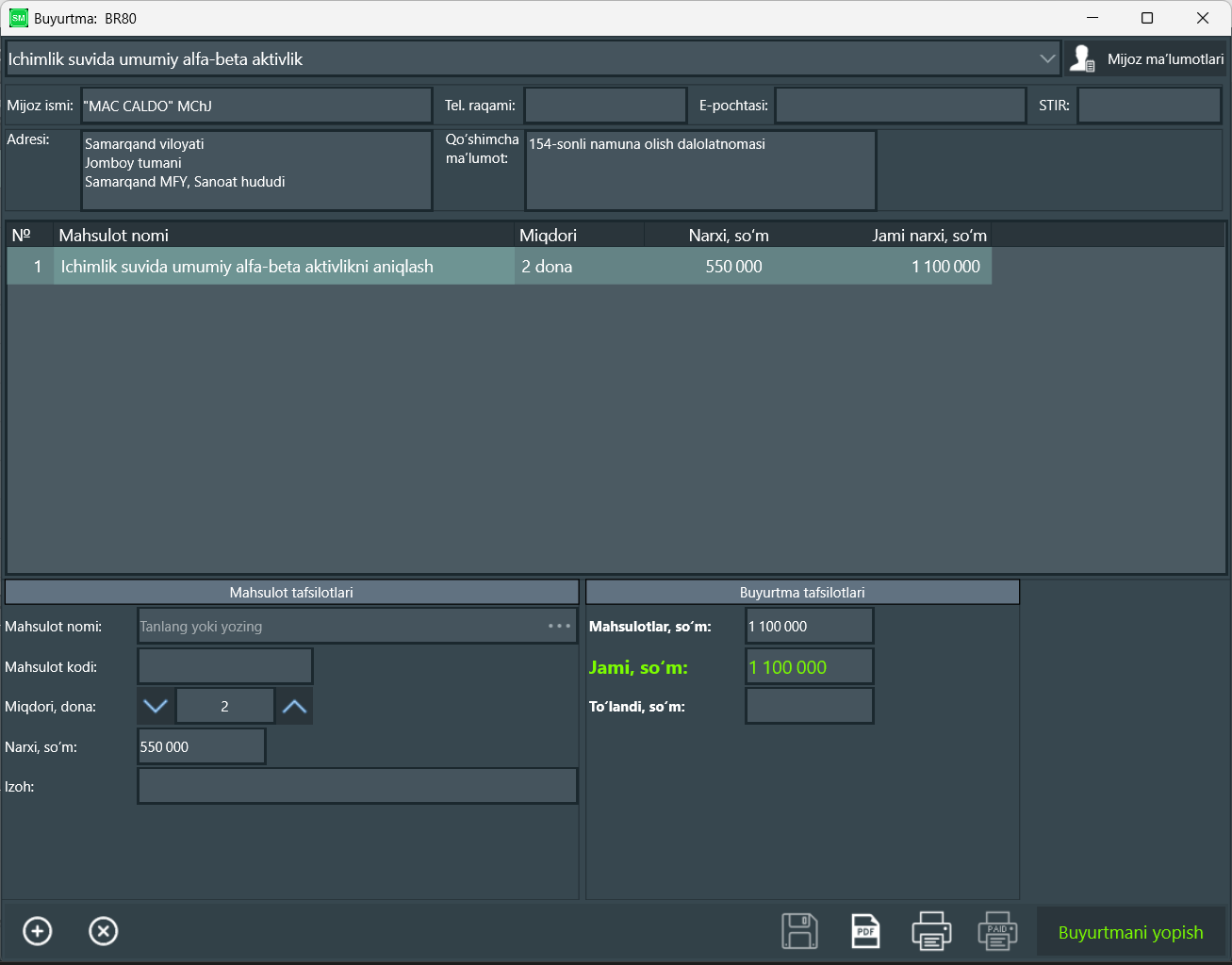Image resolution: width=1232 pixels, height=965 pixels.
Task: Click the customer profile icon
Action: (1082, 58)
